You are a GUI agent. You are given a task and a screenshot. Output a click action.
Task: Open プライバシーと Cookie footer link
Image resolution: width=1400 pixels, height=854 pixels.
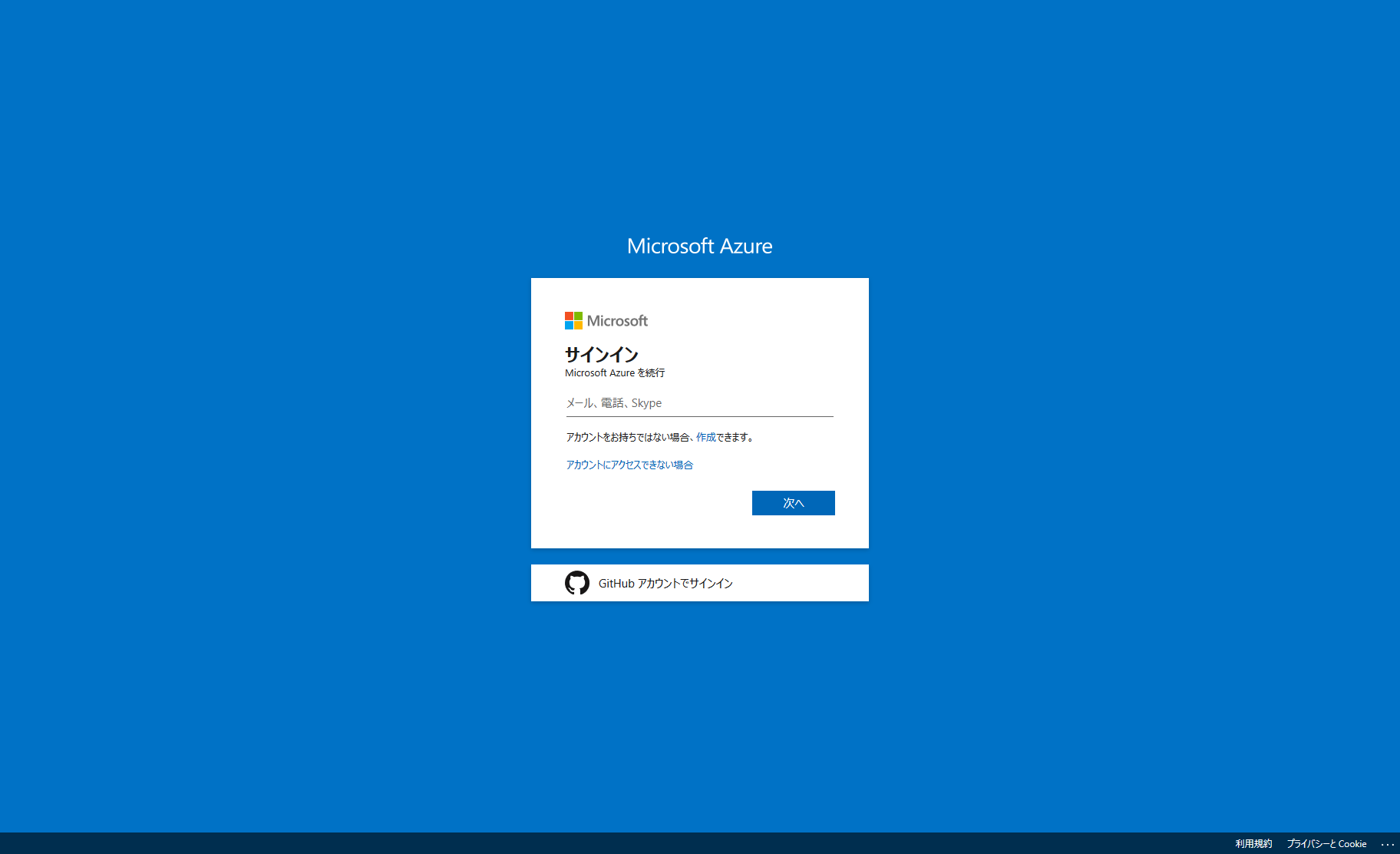[x=1326, y=843]
